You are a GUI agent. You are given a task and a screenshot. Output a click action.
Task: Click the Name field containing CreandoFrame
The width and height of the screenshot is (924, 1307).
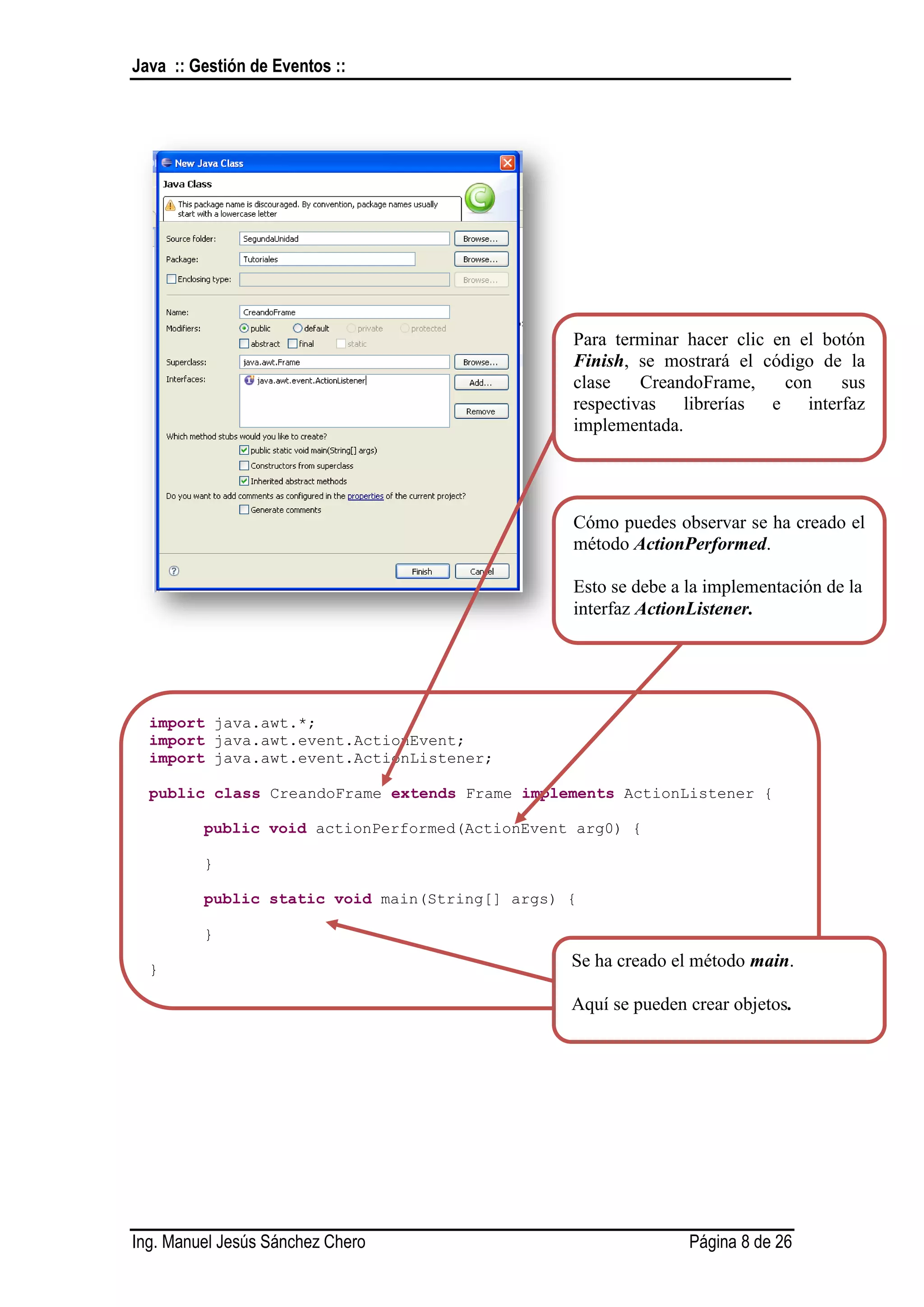(344, 312)
